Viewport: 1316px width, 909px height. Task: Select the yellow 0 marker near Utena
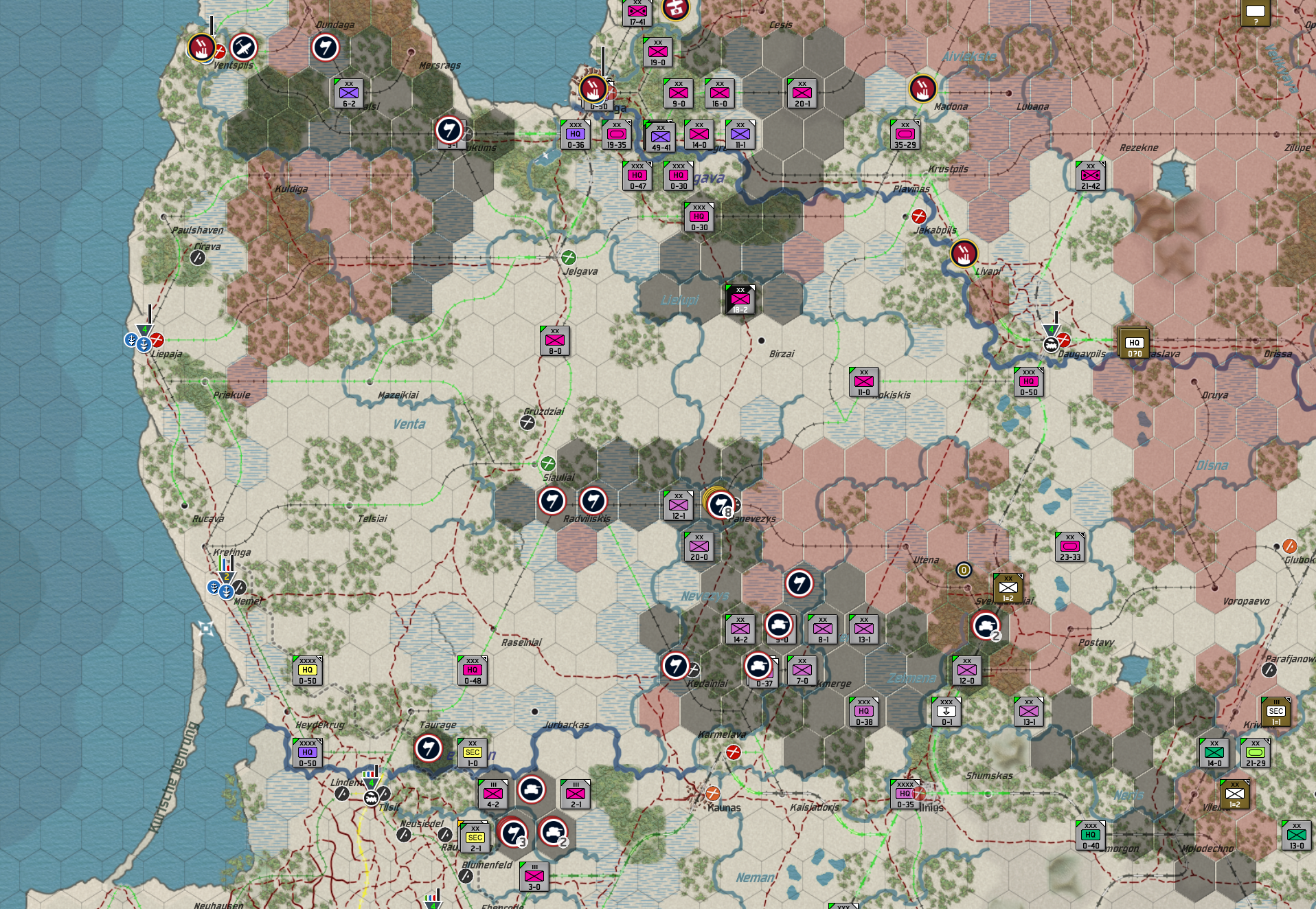click(964, 570)
